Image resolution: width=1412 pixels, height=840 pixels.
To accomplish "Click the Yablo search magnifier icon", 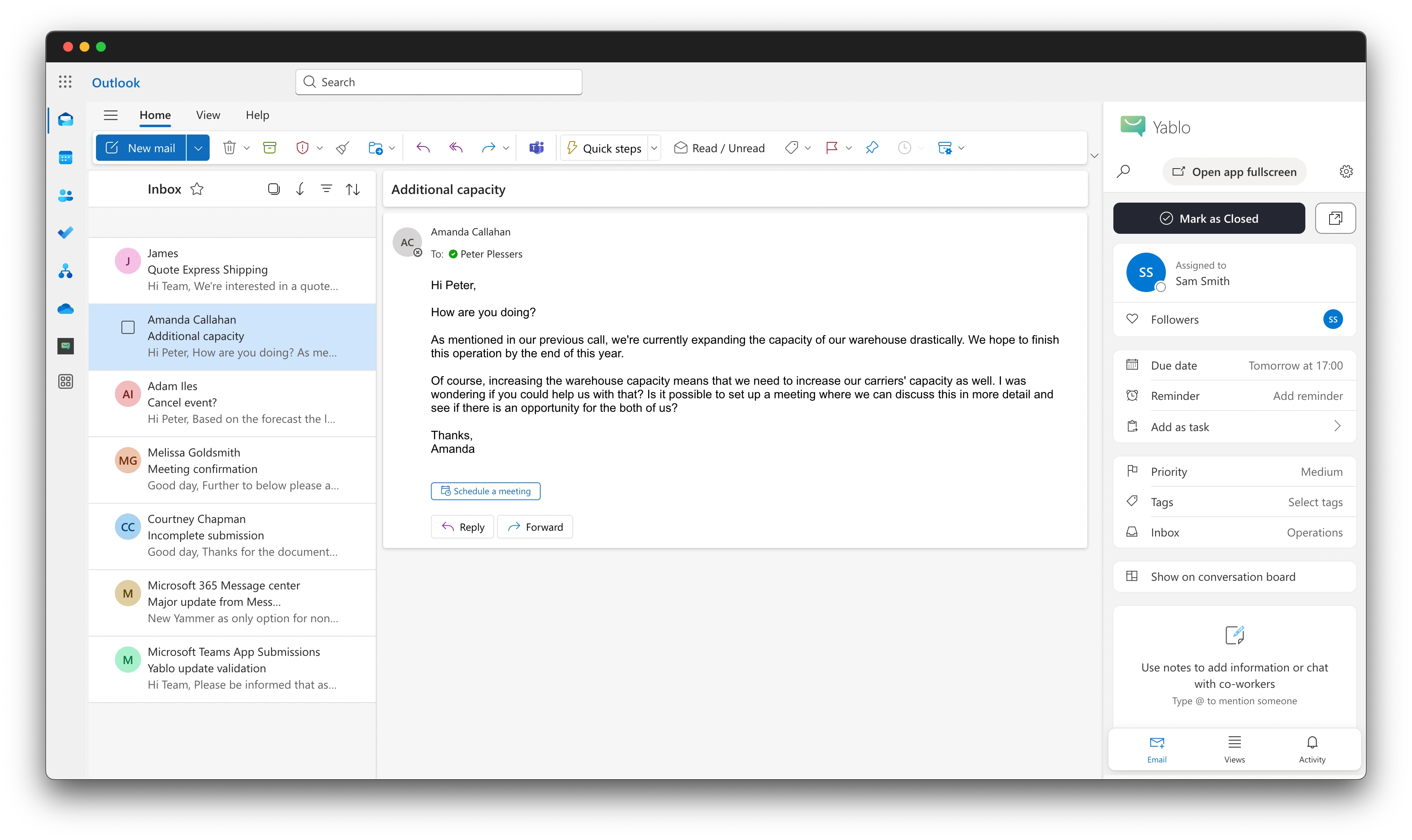I will pos(1123,171).
